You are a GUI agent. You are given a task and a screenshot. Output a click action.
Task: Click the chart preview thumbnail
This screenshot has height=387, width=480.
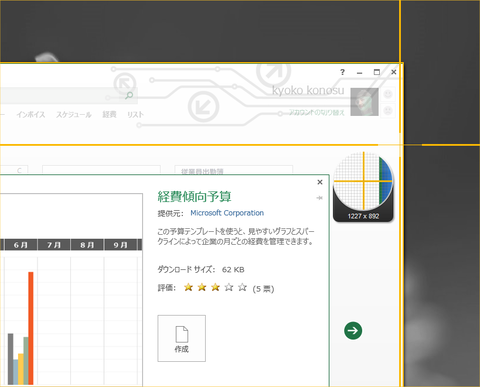pos(71,290)
